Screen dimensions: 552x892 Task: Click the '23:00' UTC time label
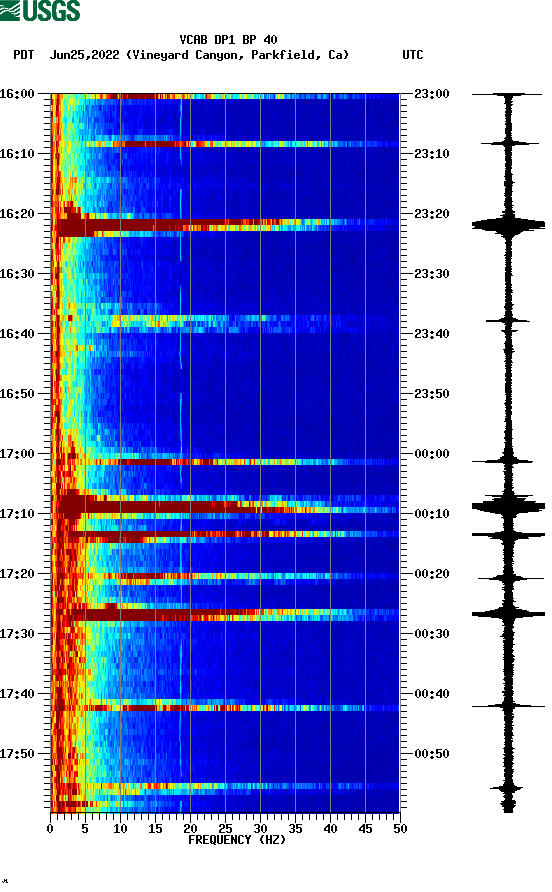(432, 94)
